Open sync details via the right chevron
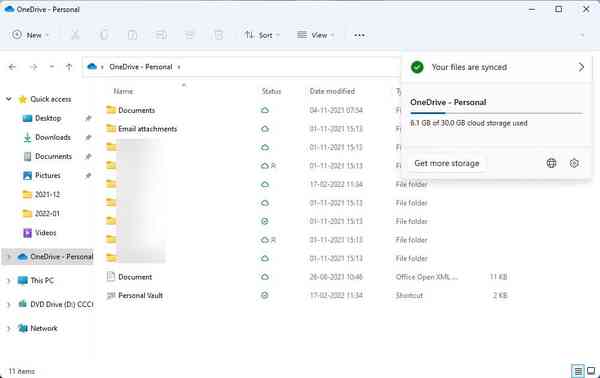 [x=581, y=67]
